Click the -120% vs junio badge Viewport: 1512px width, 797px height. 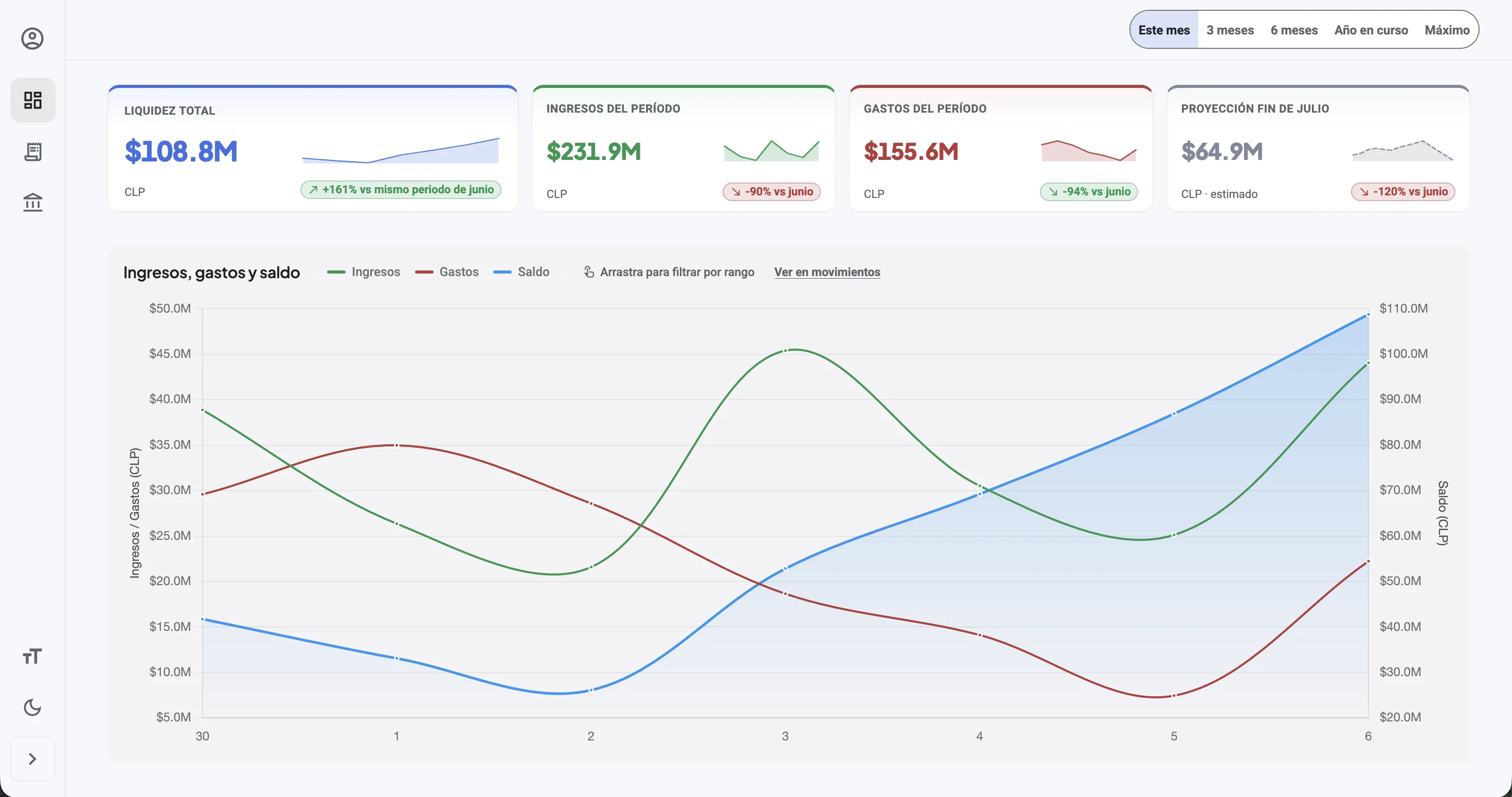[1403, 191]
